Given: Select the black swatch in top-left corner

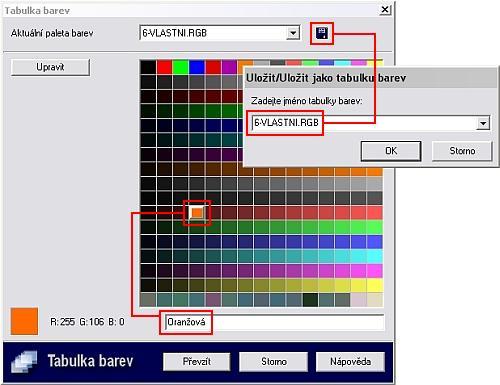Looking at the screenshot, I should point(148,67).
